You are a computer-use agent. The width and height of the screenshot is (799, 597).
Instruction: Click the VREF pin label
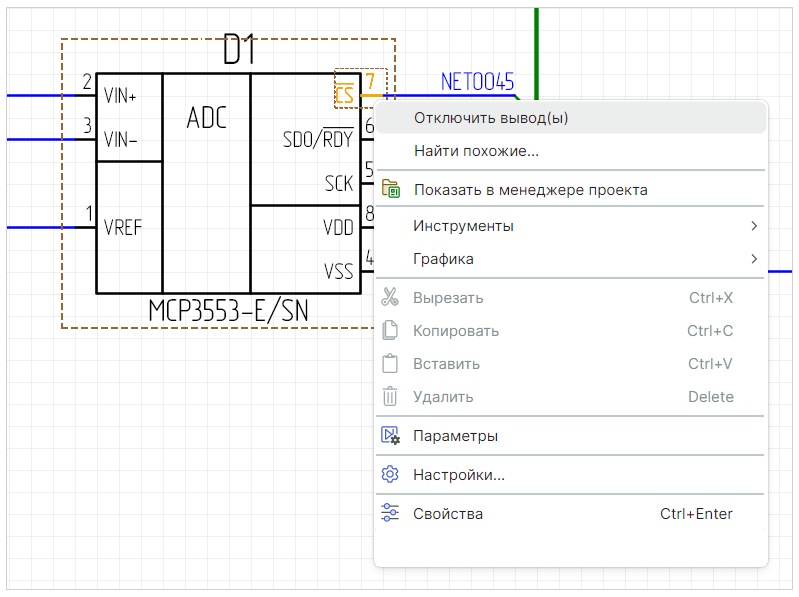(x=123, y=227)
